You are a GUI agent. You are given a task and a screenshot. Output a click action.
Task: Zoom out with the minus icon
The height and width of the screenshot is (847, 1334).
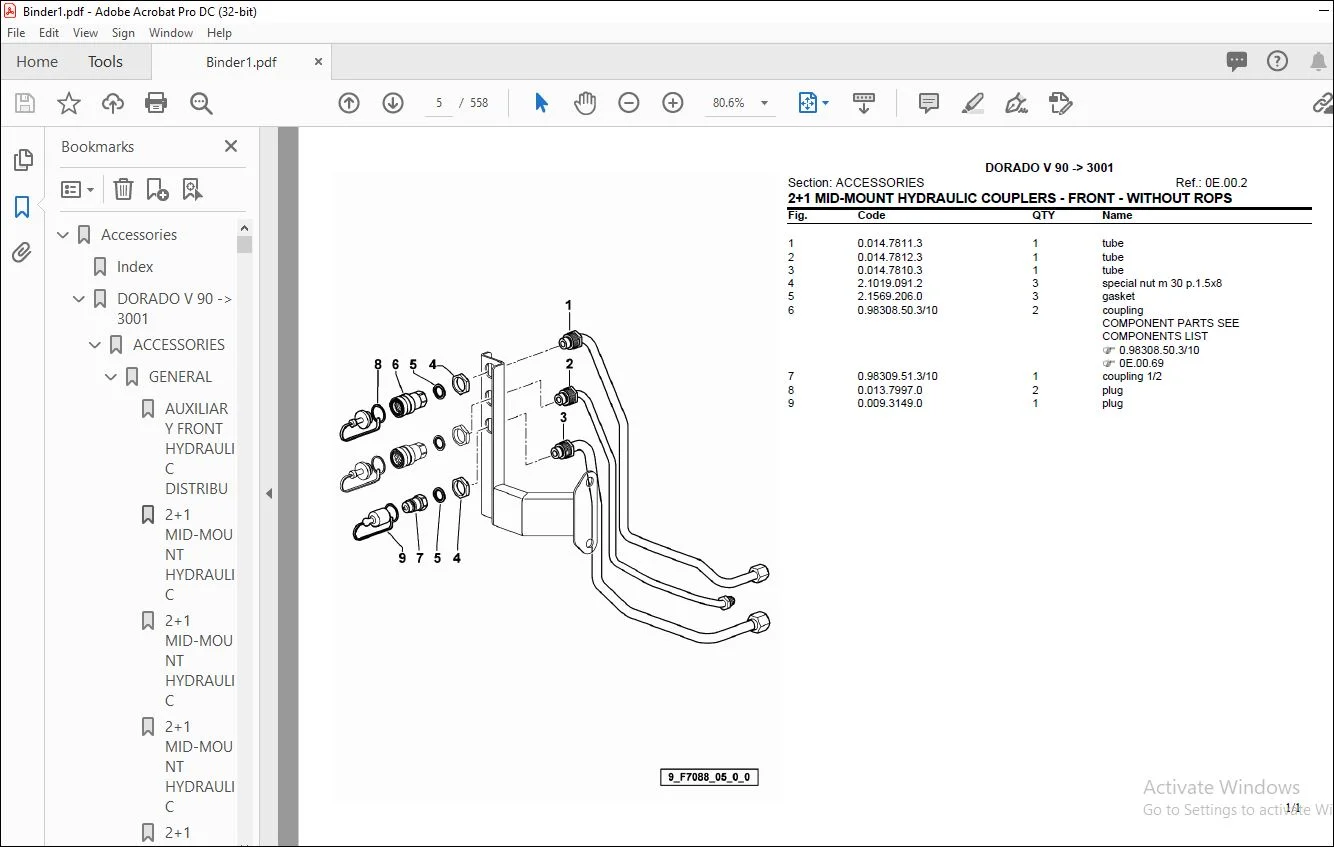pyautogui.click(x=629, y=103)
